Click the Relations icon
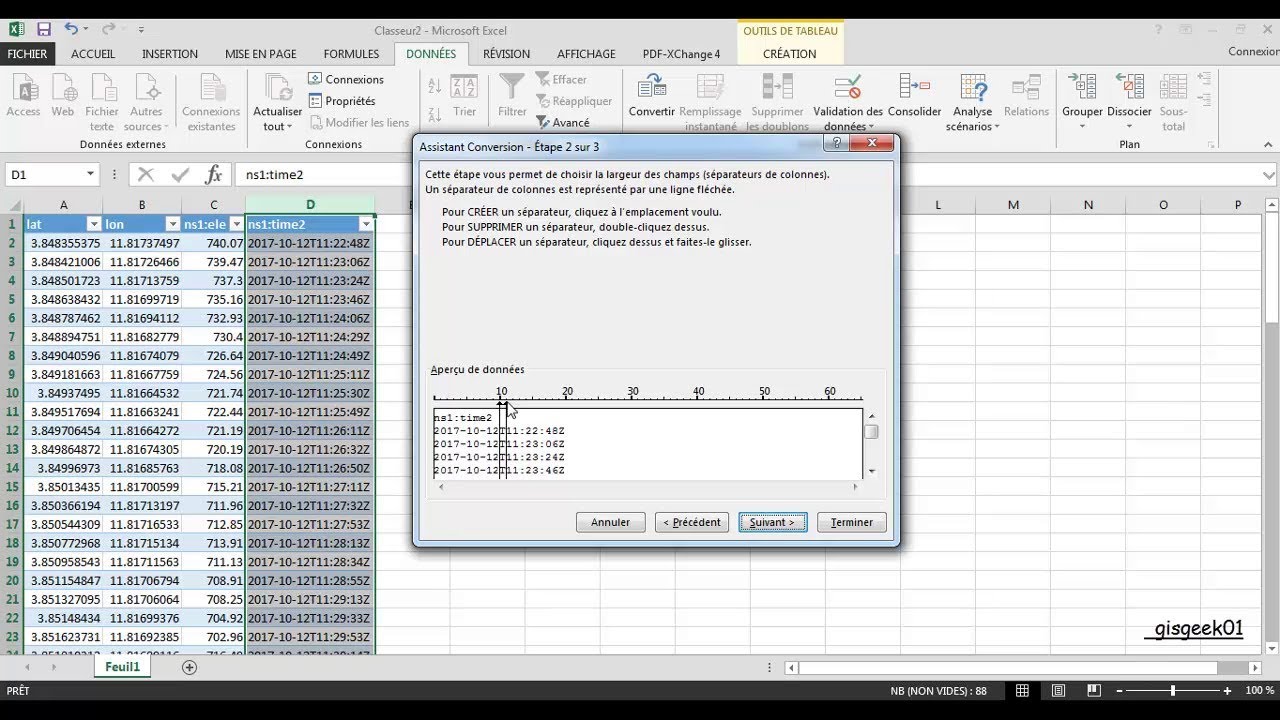The image size is (1280, 720). coord(1026,98)
